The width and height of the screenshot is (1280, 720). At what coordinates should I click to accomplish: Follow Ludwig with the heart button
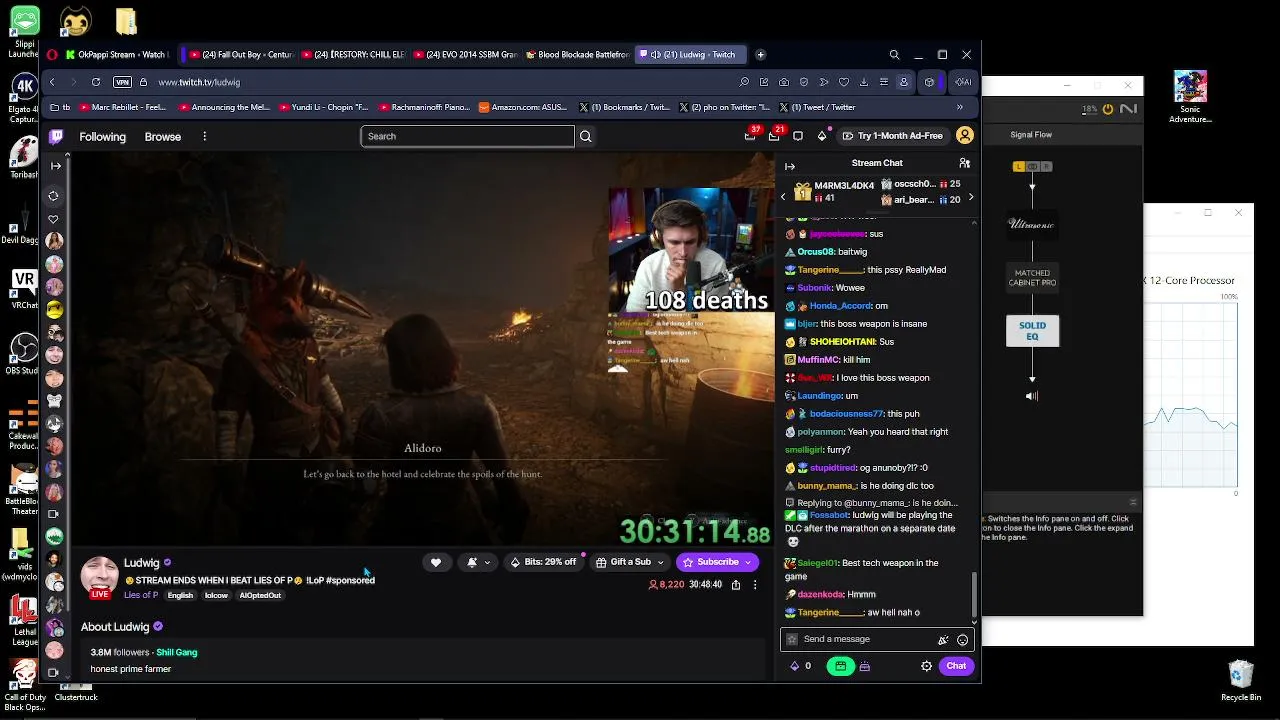coord(436,562)
